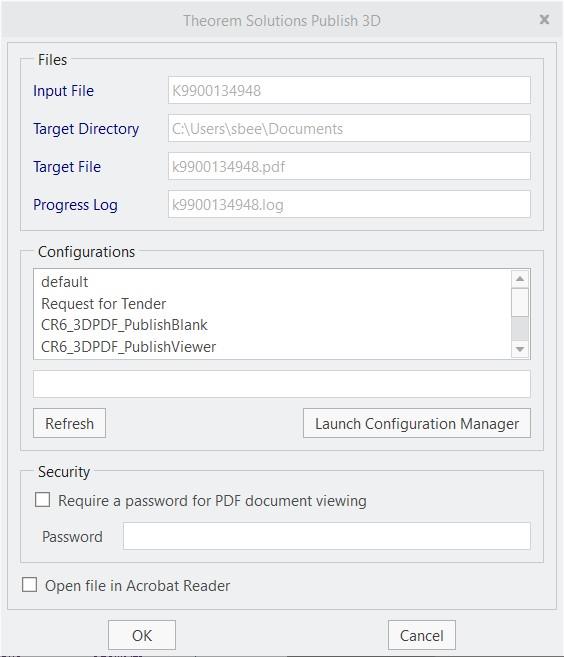This screenshot has height=657, width=564.
Task: Click the Password input field
Action: click(326, 536)
